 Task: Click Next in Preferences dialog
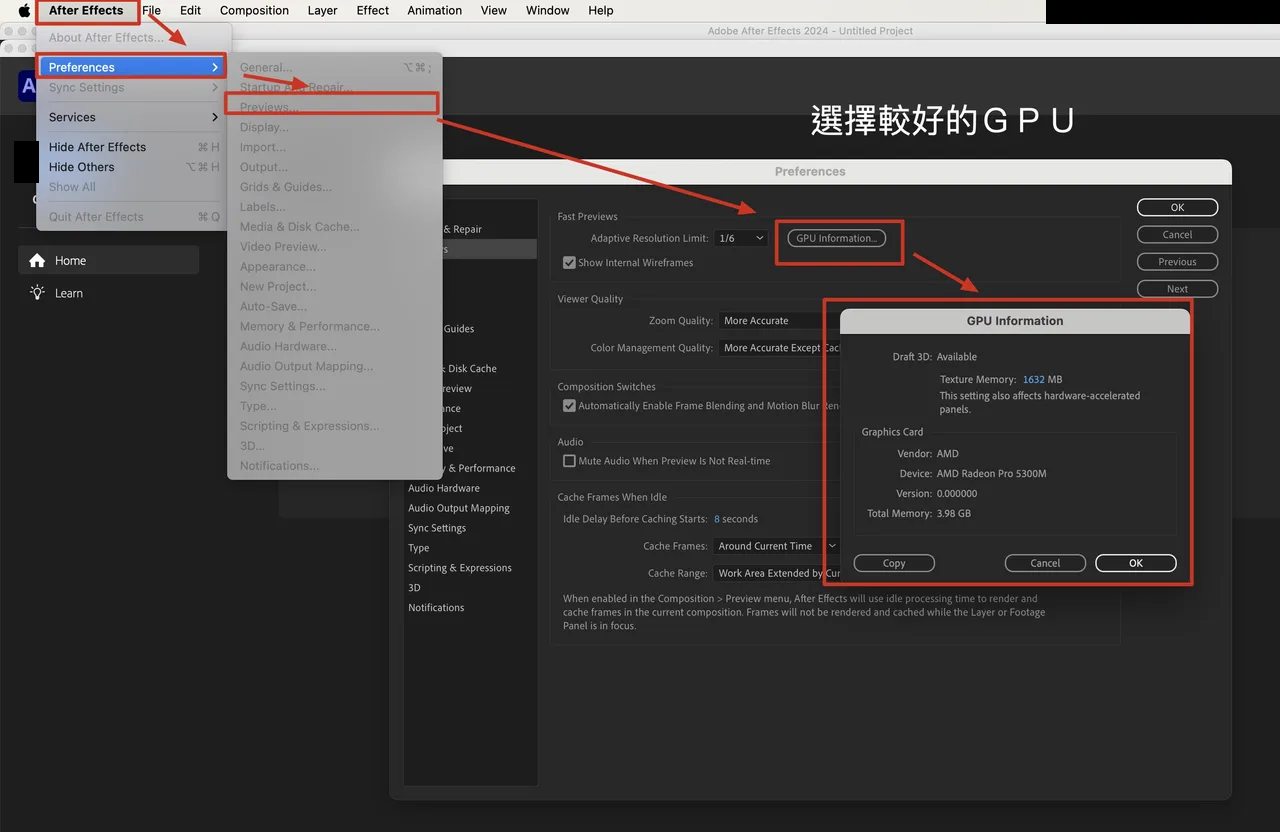[1177, 288]
